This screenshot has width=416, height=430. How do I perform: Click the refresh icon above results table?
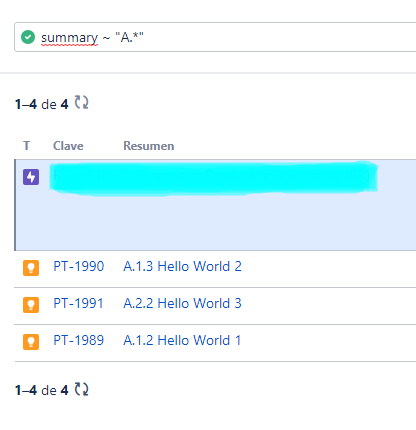[x=81, y=102]
